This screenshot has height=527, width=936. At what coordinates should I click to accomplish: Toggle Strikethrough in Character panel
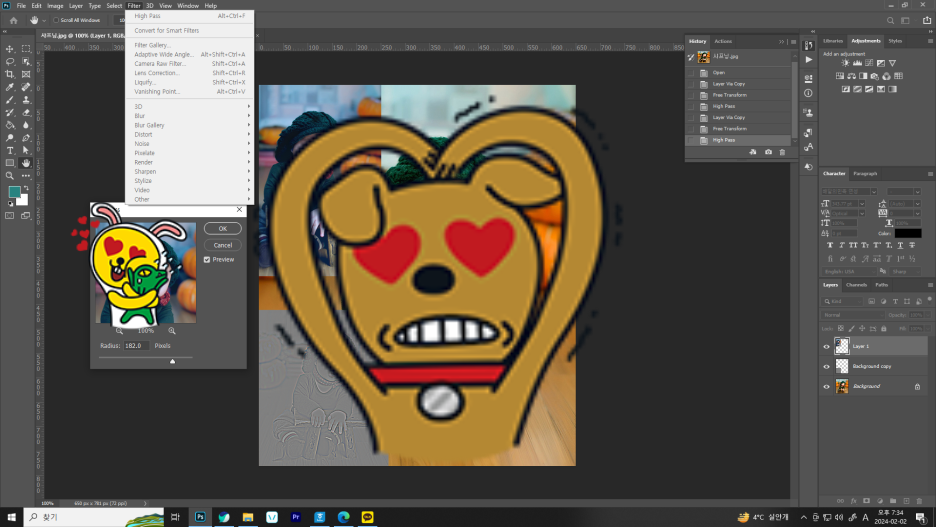[912, 245]
